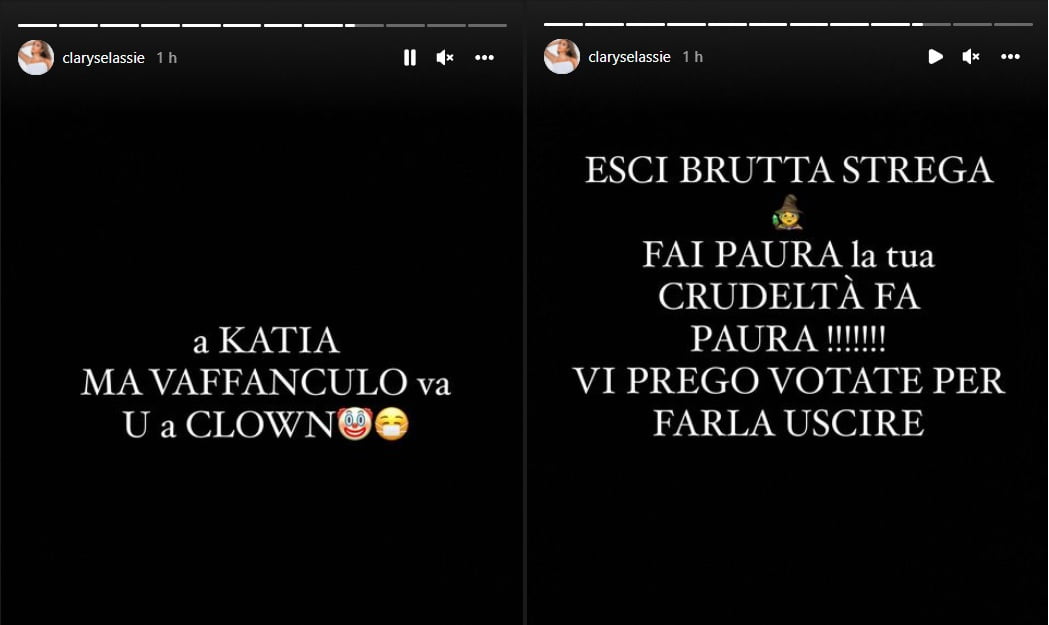Click the 1 h timestamp on left story
1049x625 pixels.
pyautogui.click(x=167, y=58)
